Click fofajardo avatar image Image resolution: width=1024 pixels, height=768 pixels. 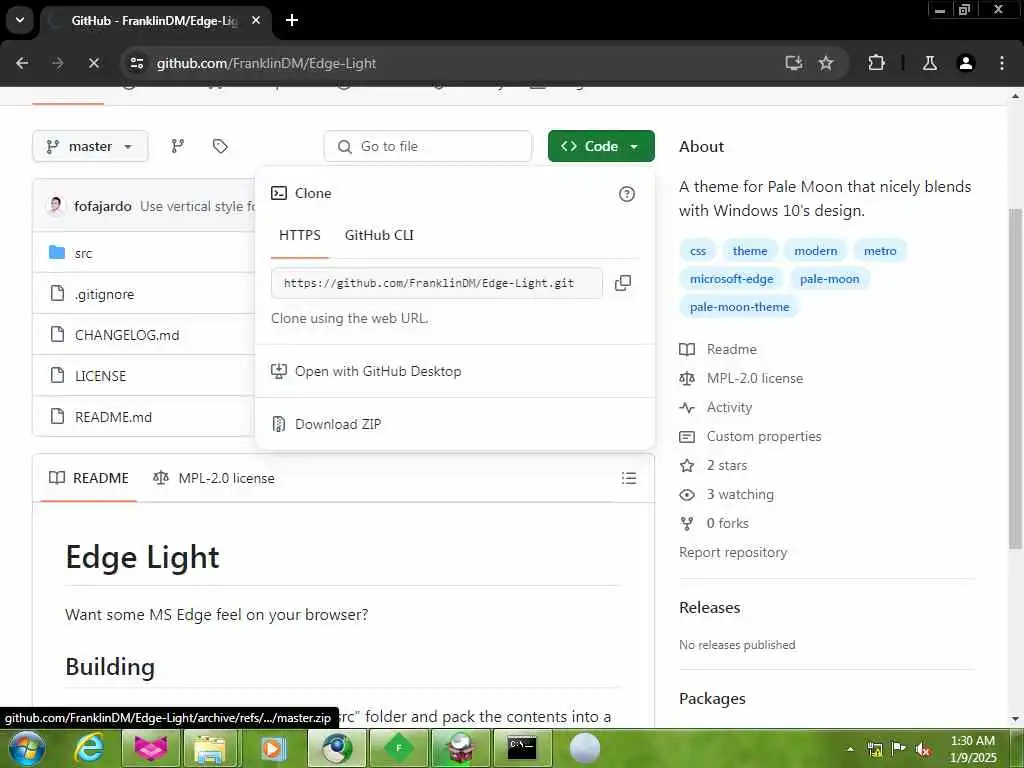56,206
